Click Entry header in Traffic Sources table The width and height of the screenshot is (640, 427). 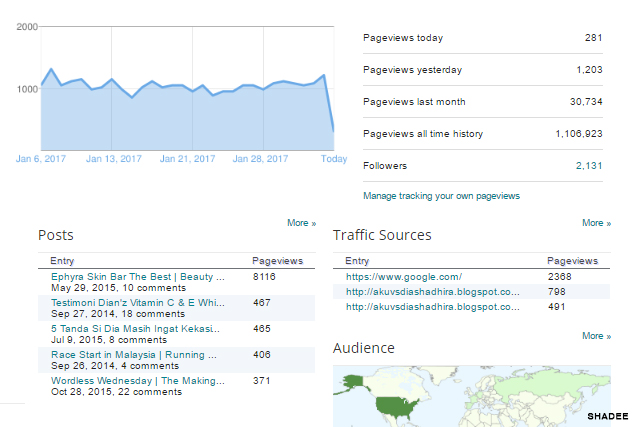click(x=357, y=261)
